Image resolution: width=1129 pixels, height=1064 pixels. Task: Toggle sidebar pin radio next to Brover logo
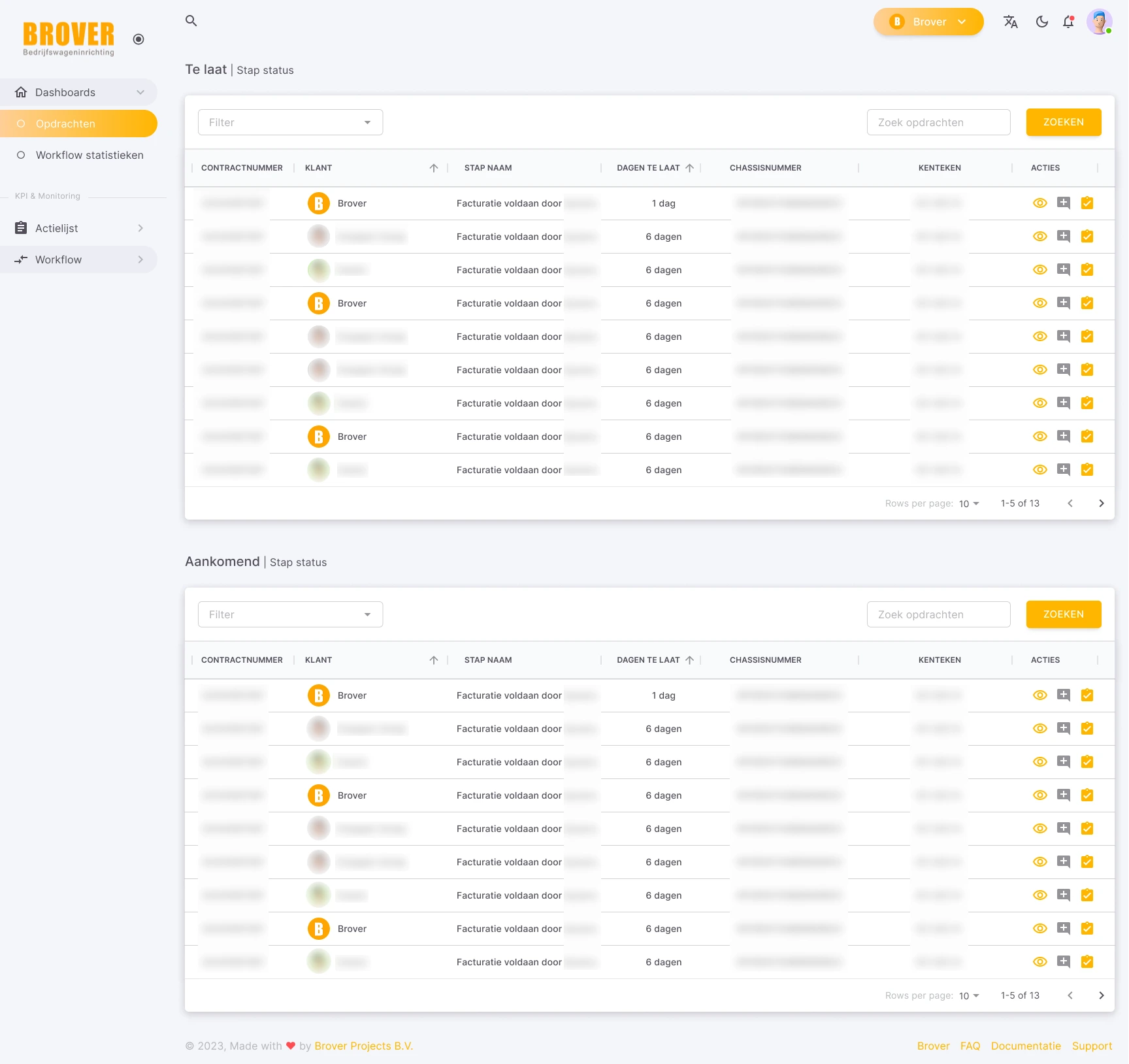pos(139,39)
